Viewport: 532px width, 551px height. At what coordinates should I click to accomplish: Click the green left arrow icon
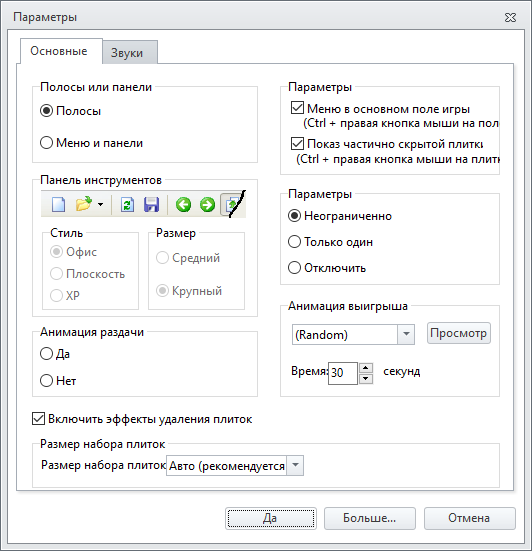tap(183, 205)
